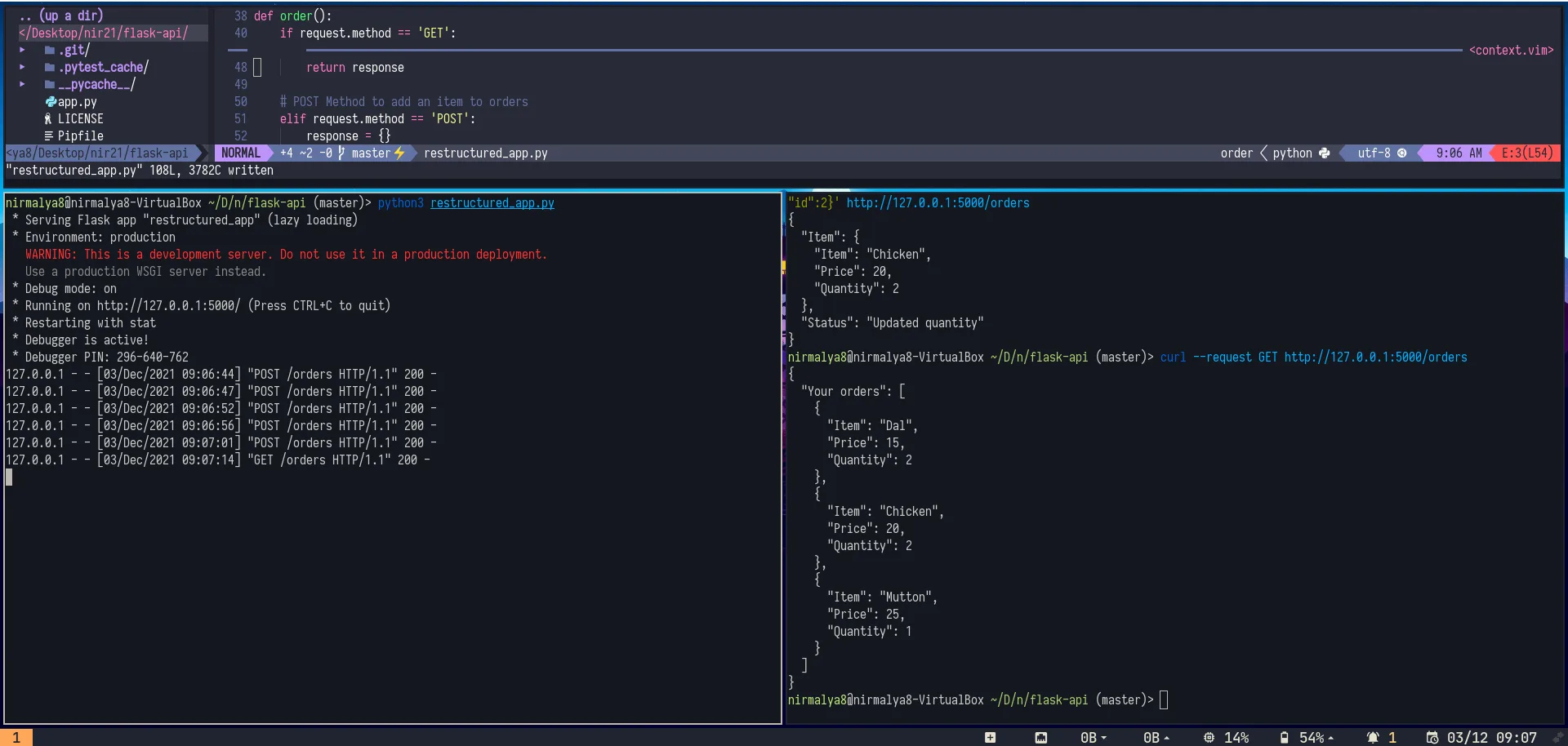This screenshot has width=1568, height=746.
Task: Click the 09:06:44 POST /orders log line
Action: coord(221,374)
